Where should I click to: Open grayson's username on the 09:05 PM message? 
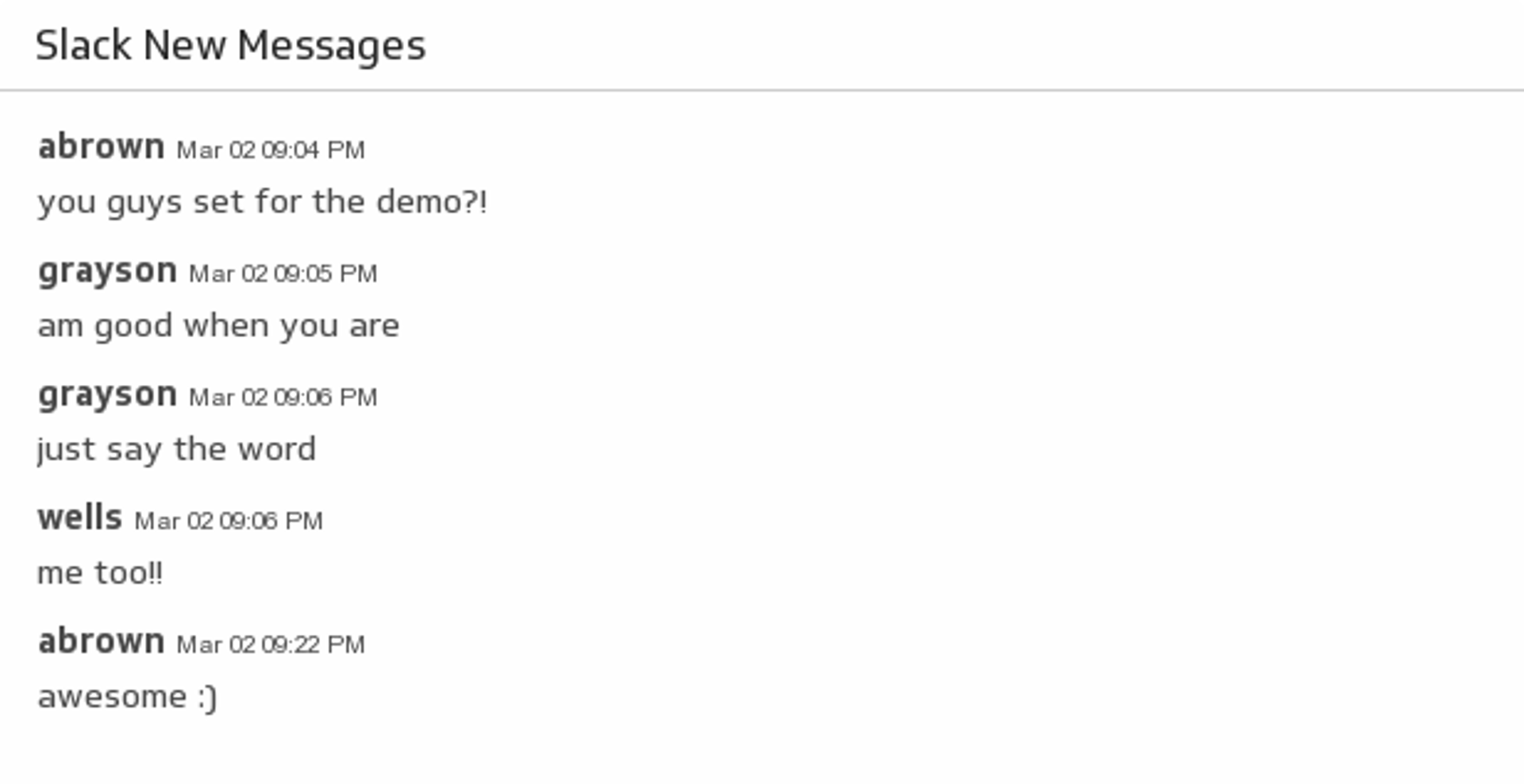[x=107, y=271]
